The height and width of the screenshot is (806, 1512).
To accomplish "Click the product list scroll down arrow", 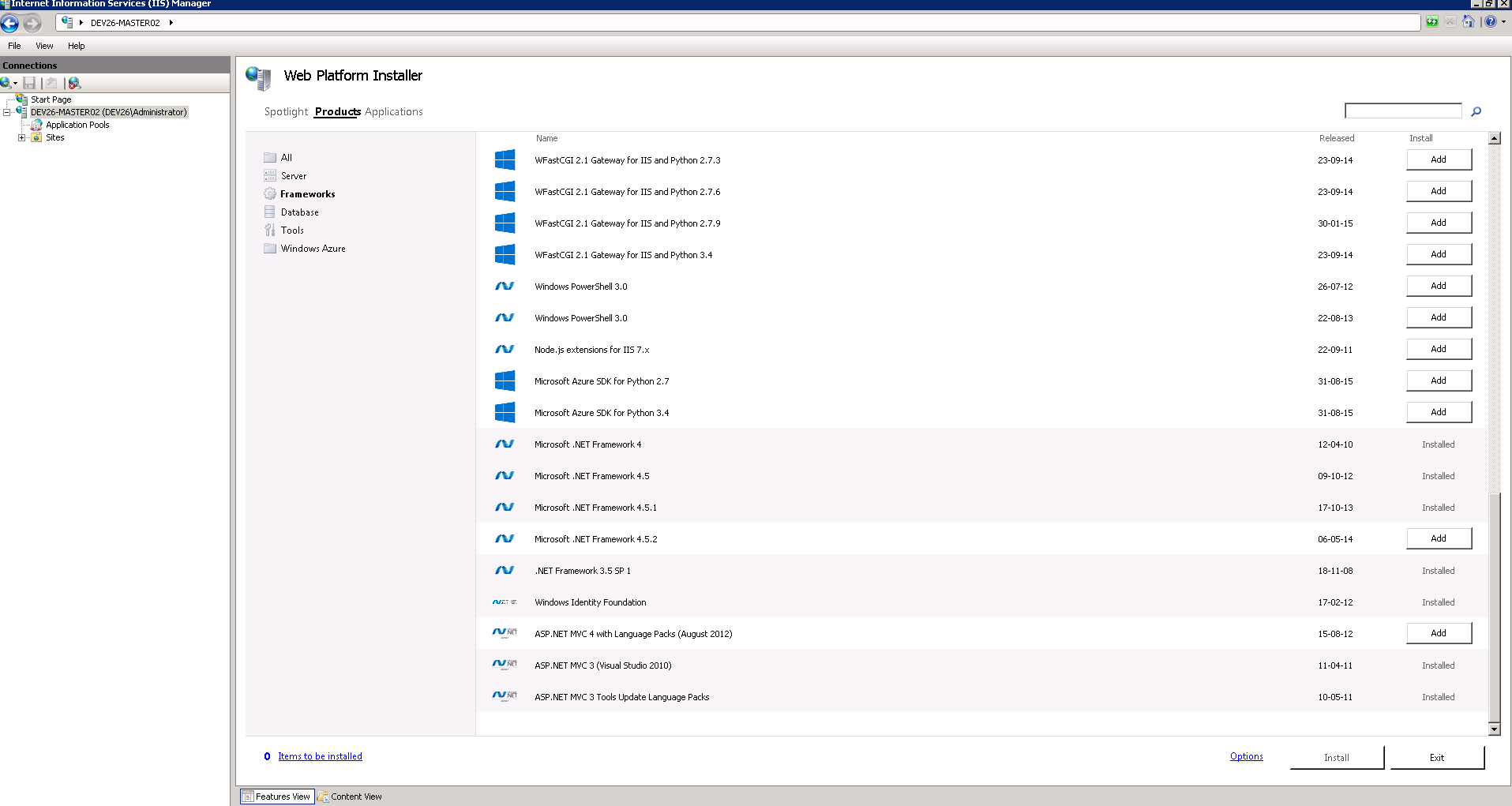I will (1494, 729).
